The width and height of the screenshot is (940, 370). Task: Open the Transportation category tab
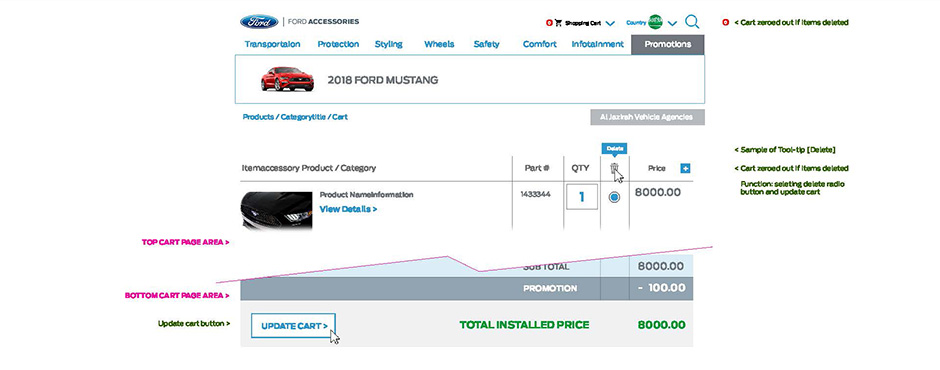[x=272, y=44]
